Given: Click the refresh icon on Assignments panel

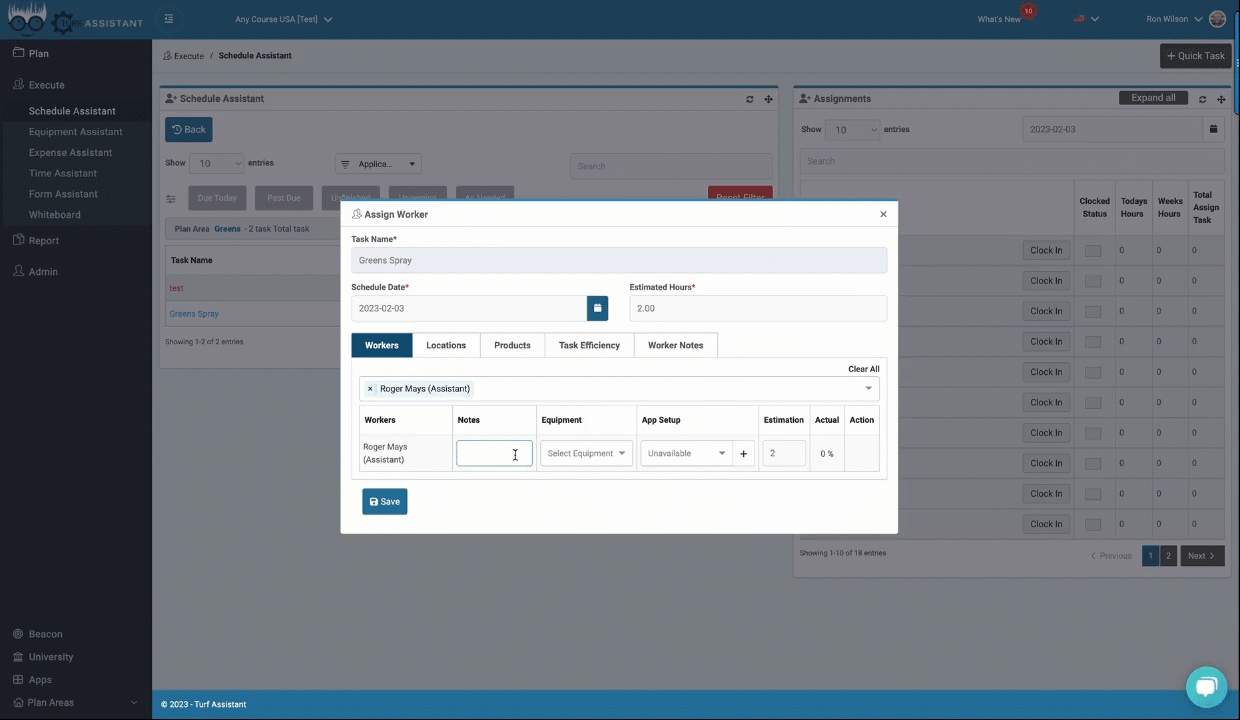Looking at the screenshot, I should click(1202, 99).
